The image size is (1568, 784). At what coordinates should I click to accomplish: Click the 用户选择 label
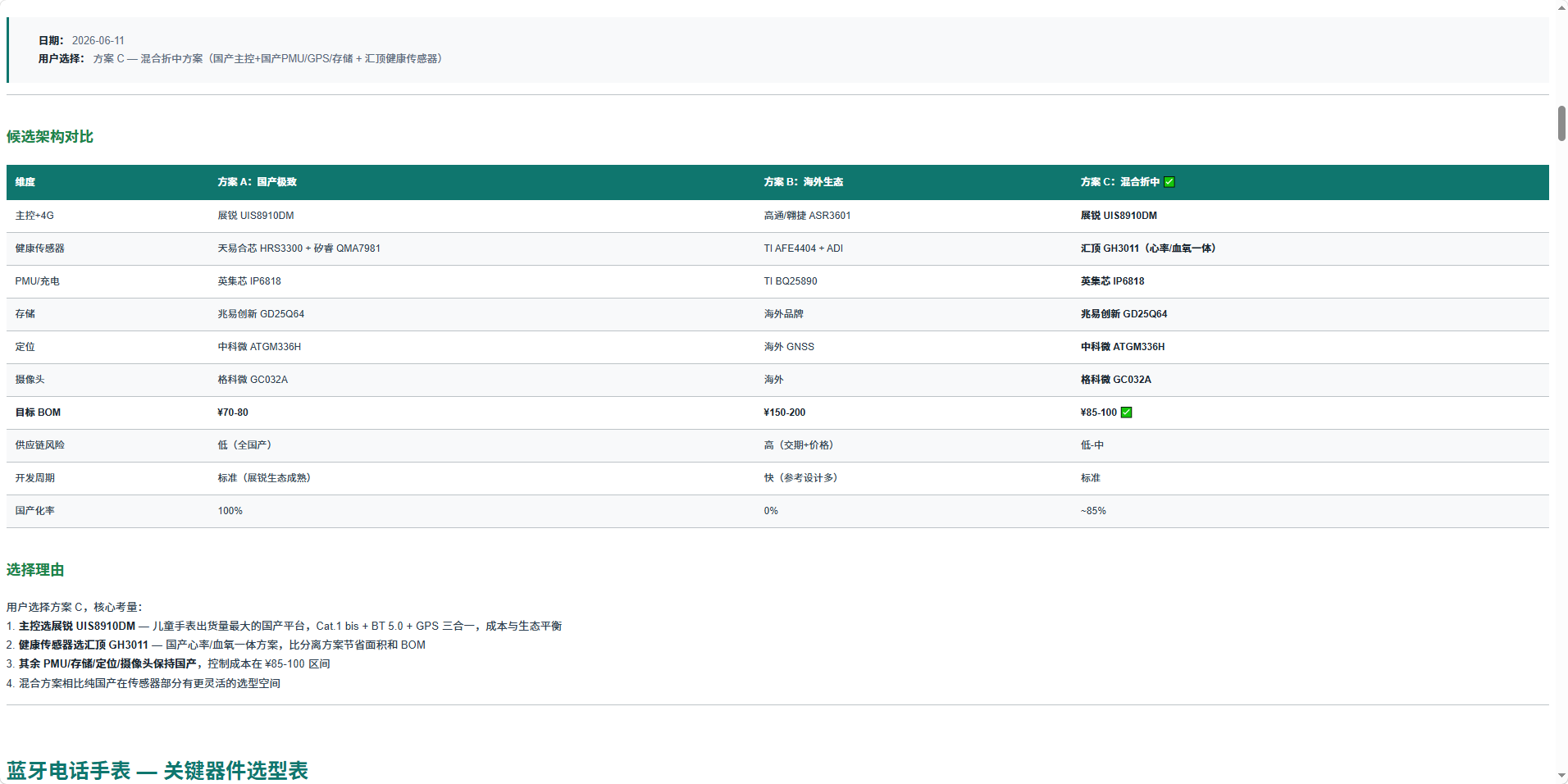[x=62, y=58]
